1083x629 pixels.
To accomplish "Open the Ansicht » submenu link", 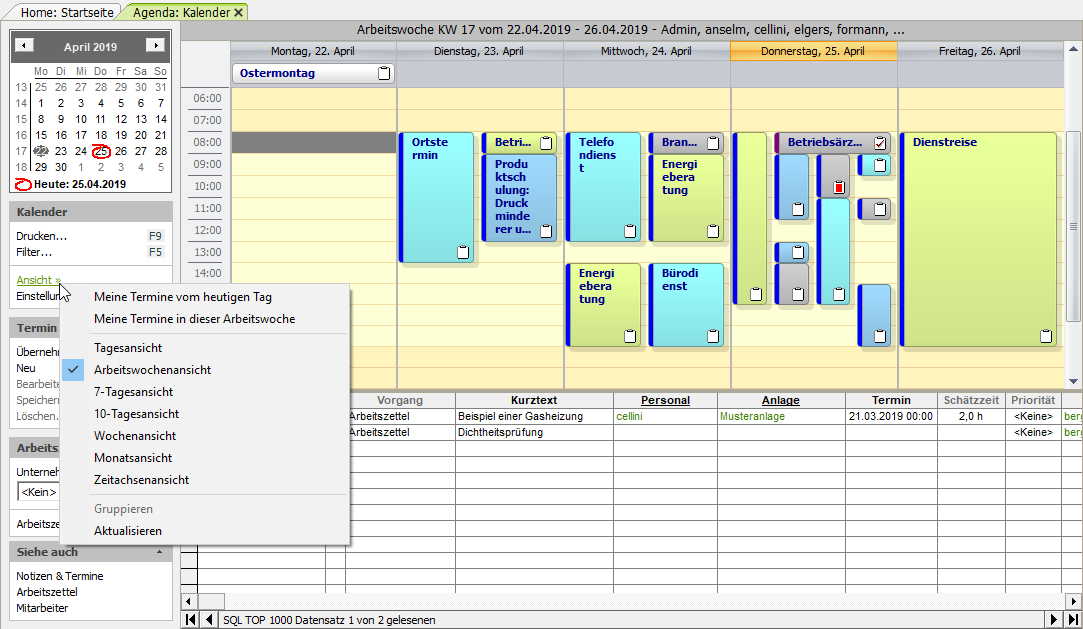I will (x=38, y=280).
